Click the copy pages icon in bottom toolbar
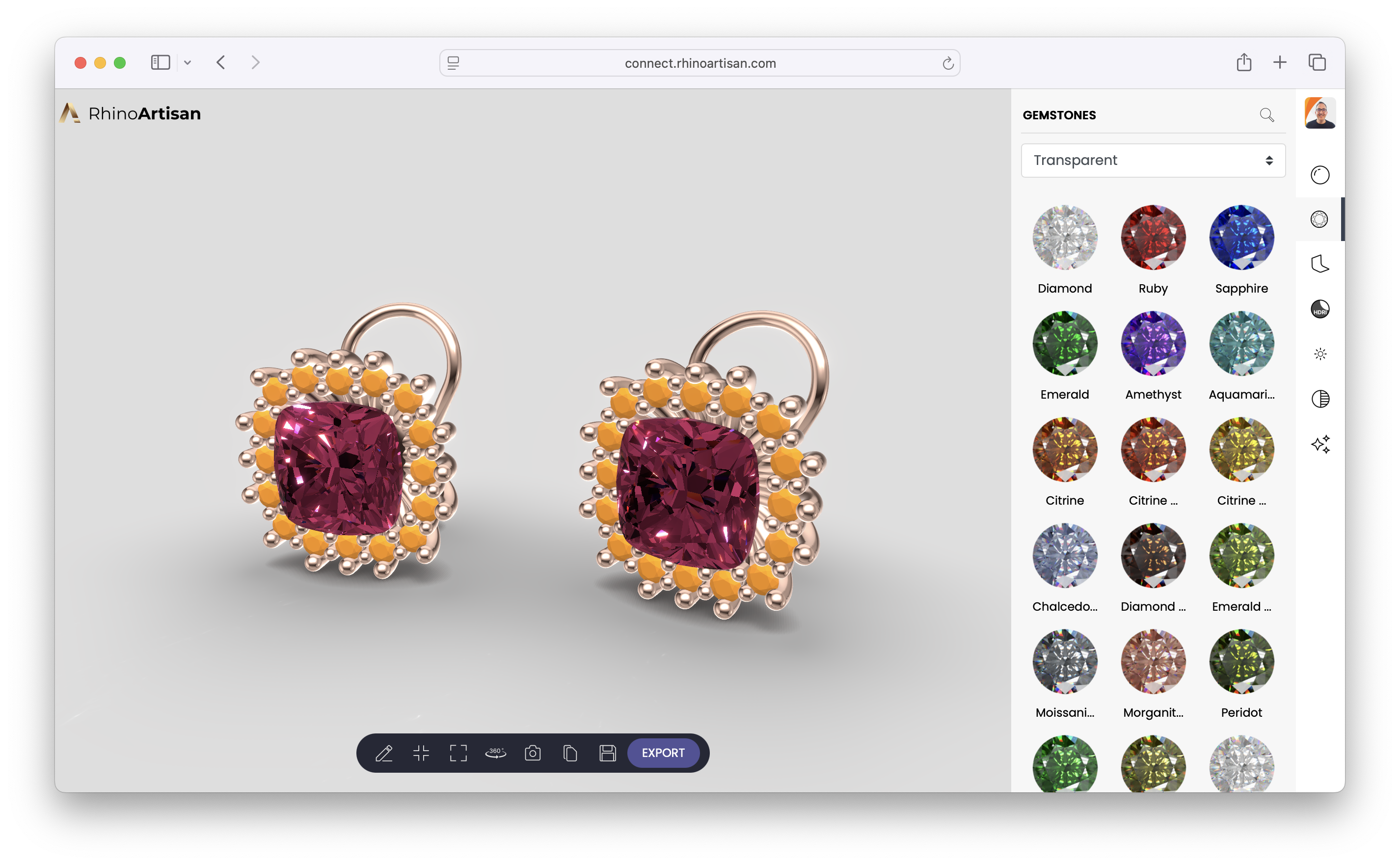Screen dimensions: 1400x865 pos(569,753)
